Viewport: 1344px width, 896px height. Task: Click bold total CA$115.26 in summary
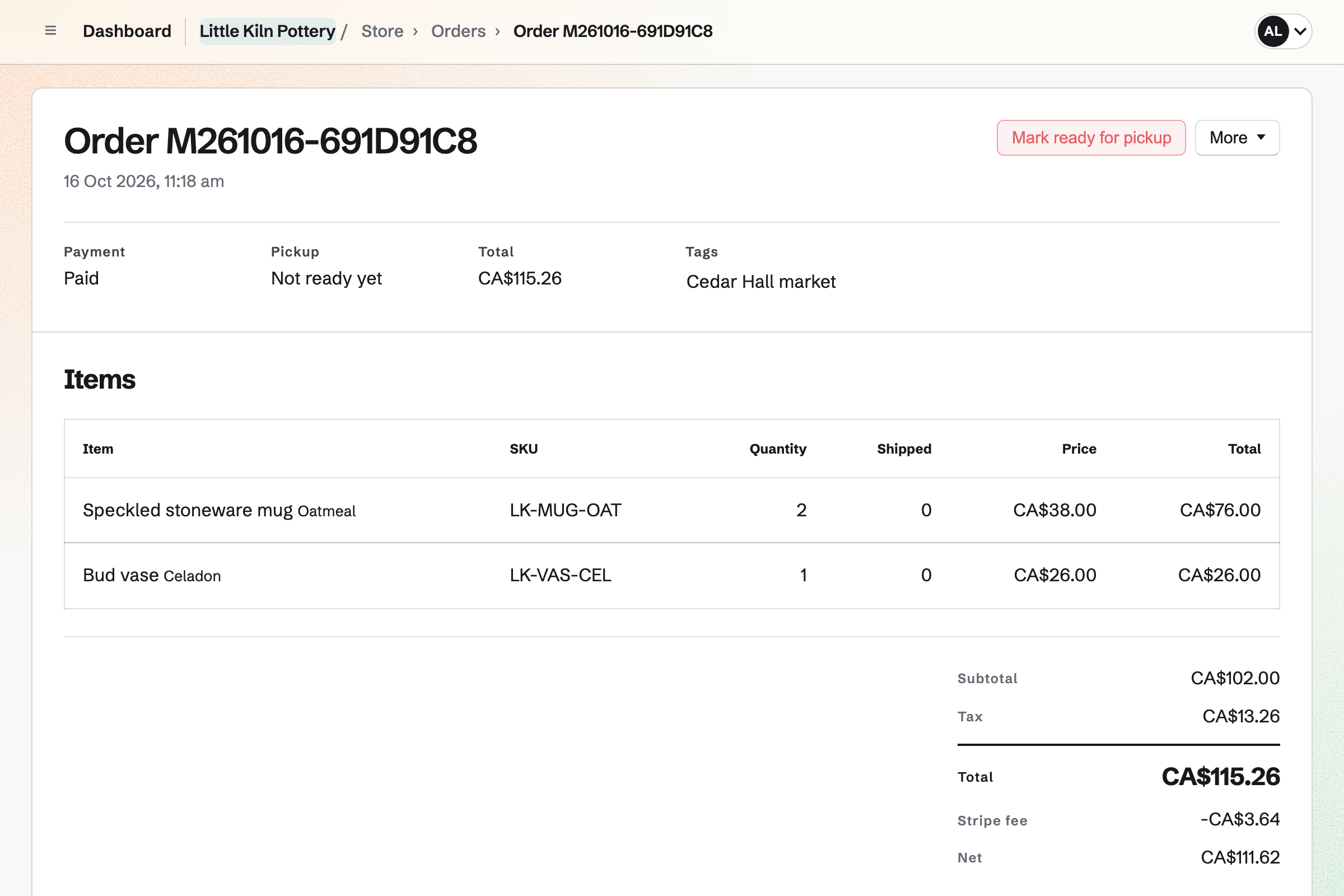click(x=1221, y=777)
